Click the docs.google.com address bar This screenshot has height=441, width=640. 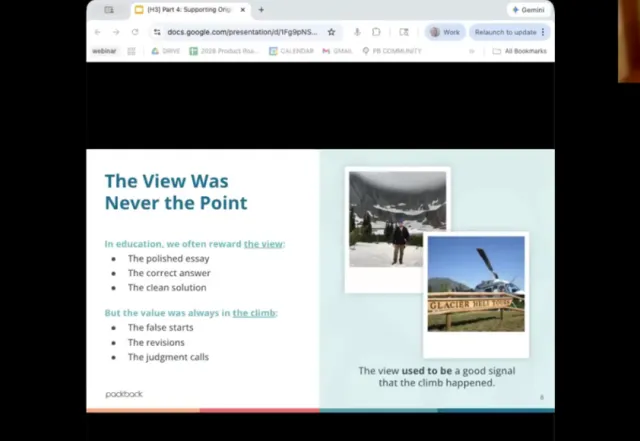coord(240,32)
